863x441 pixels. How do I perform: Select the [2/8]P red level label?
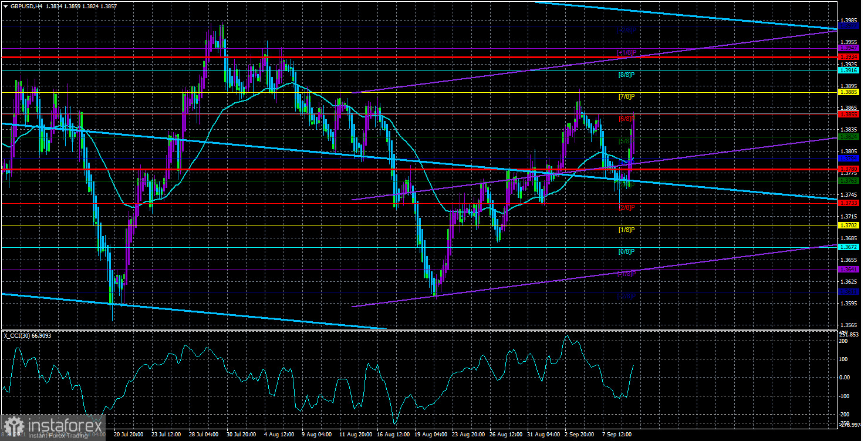coord(627,208)
